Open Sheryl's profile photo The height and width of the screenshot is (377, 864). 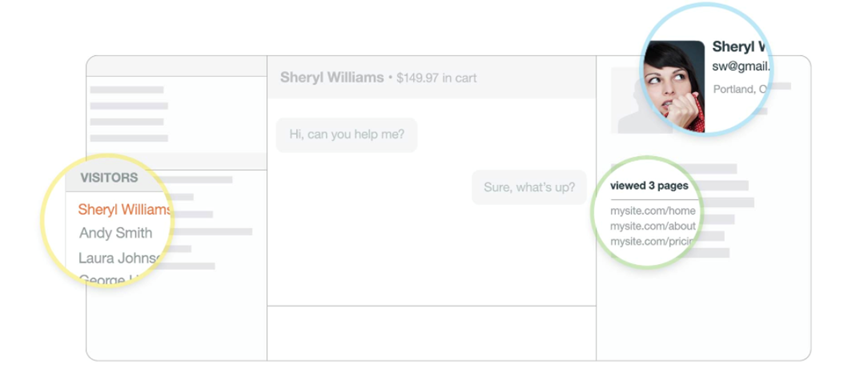click(x=674, y=87)
